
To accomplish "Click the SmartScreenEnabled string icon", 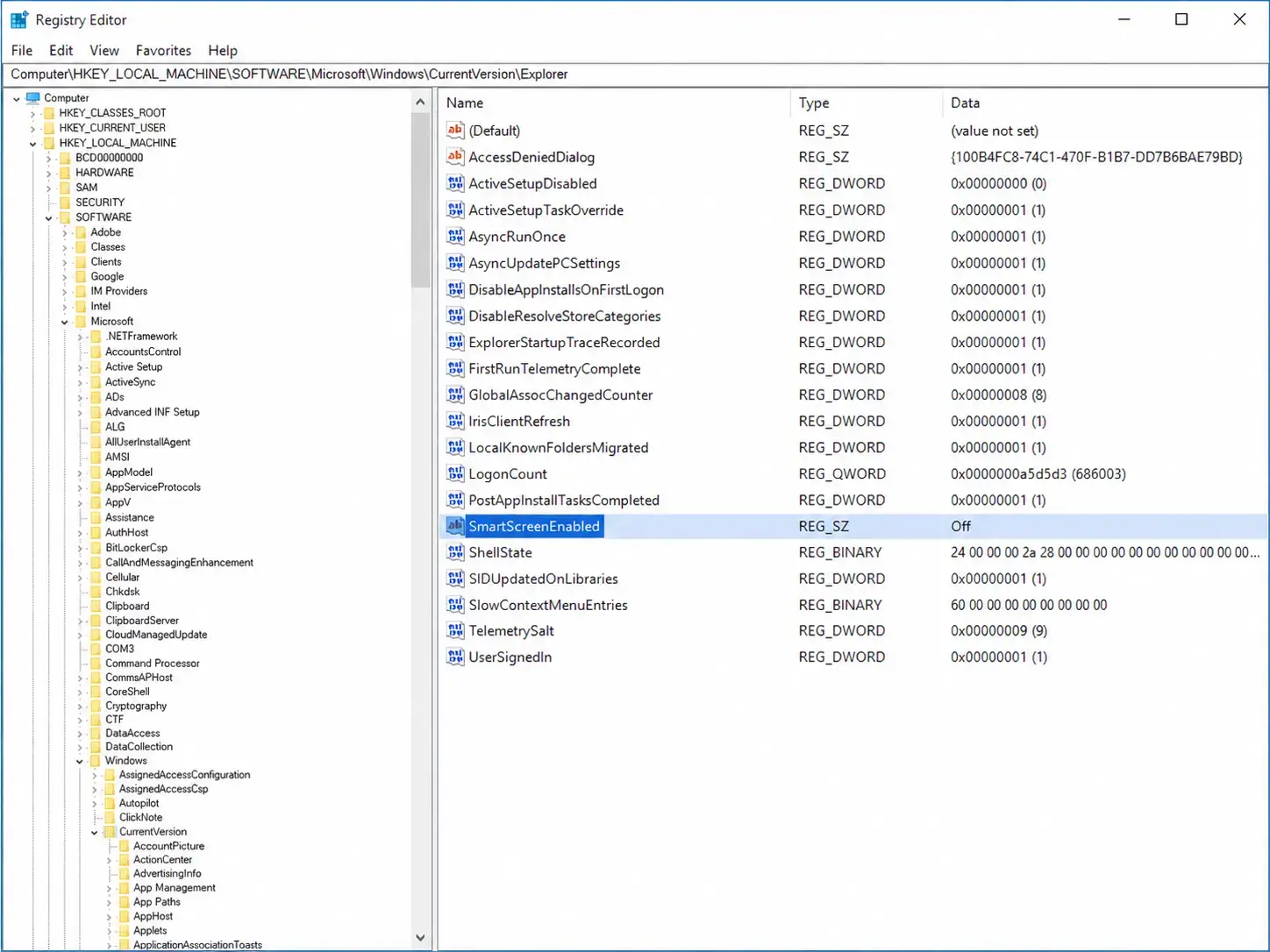I will (455, 526).
